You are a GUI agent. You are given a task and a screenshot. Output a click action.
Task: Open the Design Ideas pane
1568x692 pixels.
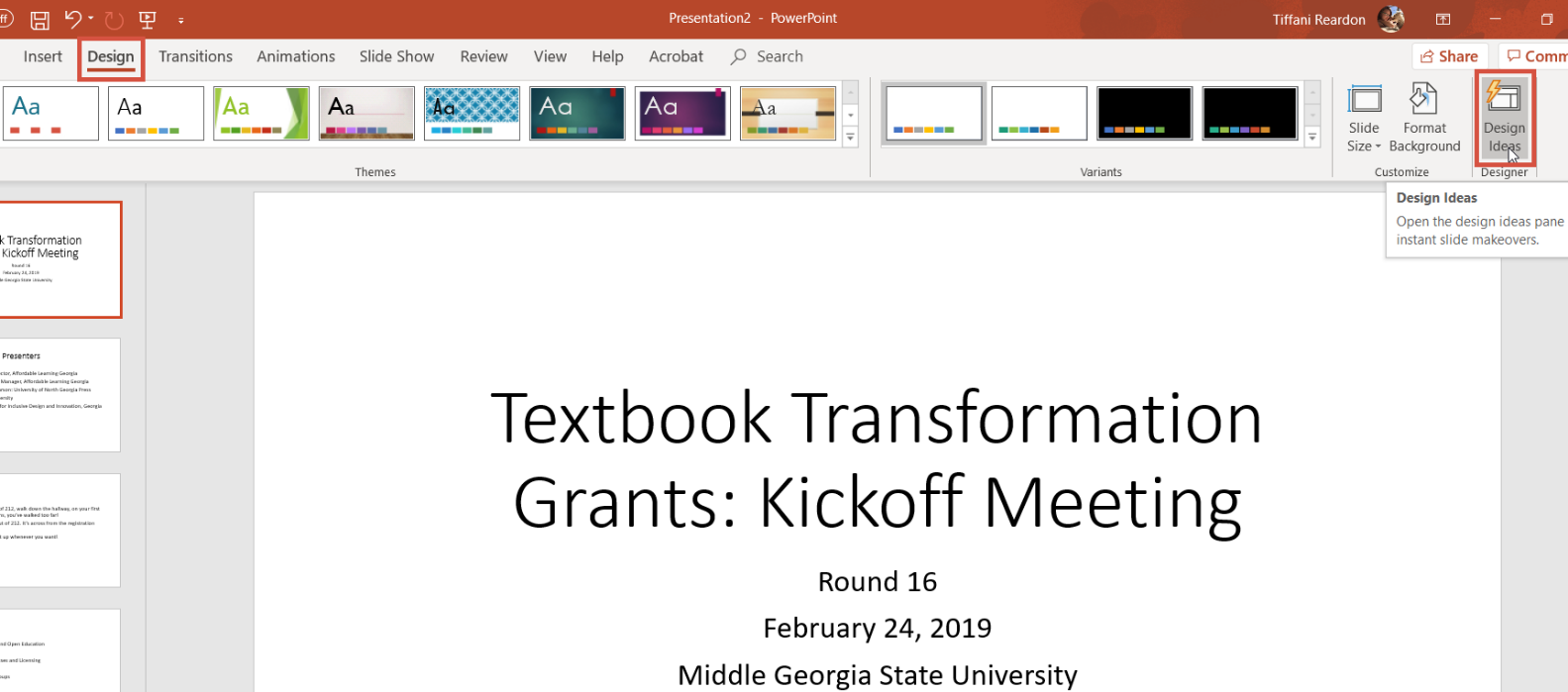click(x=1504, y=119)
